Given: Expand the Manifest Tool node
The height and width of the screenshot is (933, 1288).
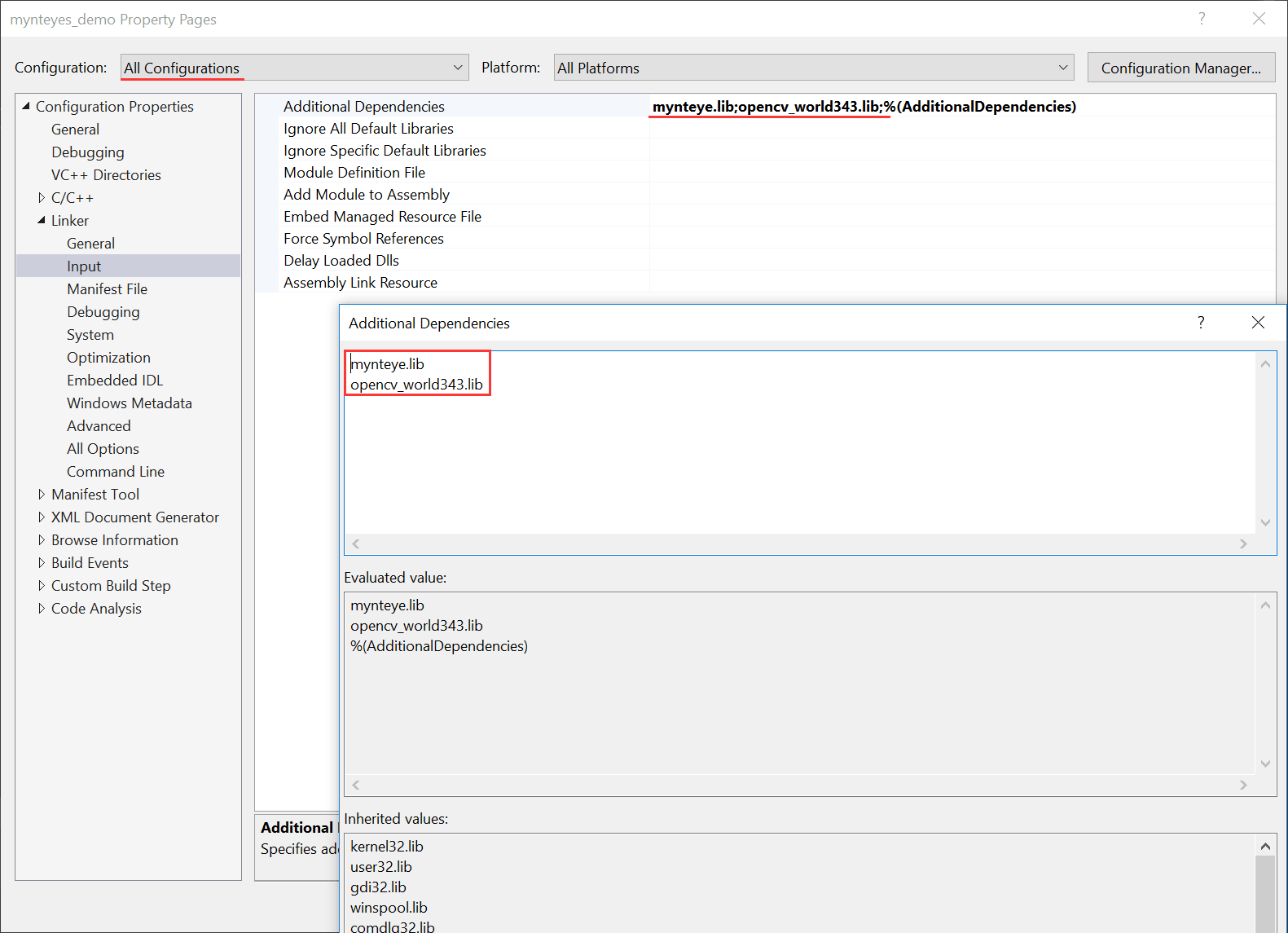Looking at the screenshot, I should [42, 495].
